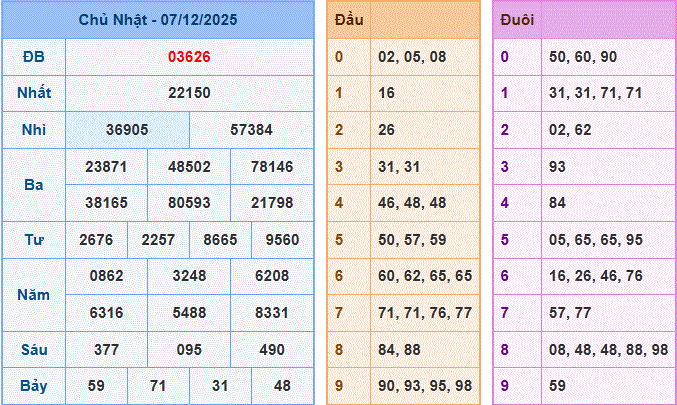Viewport: 677px width, 405px height.
Task: Click the 16 in Đầu row 1
Action: pos(386,93)
